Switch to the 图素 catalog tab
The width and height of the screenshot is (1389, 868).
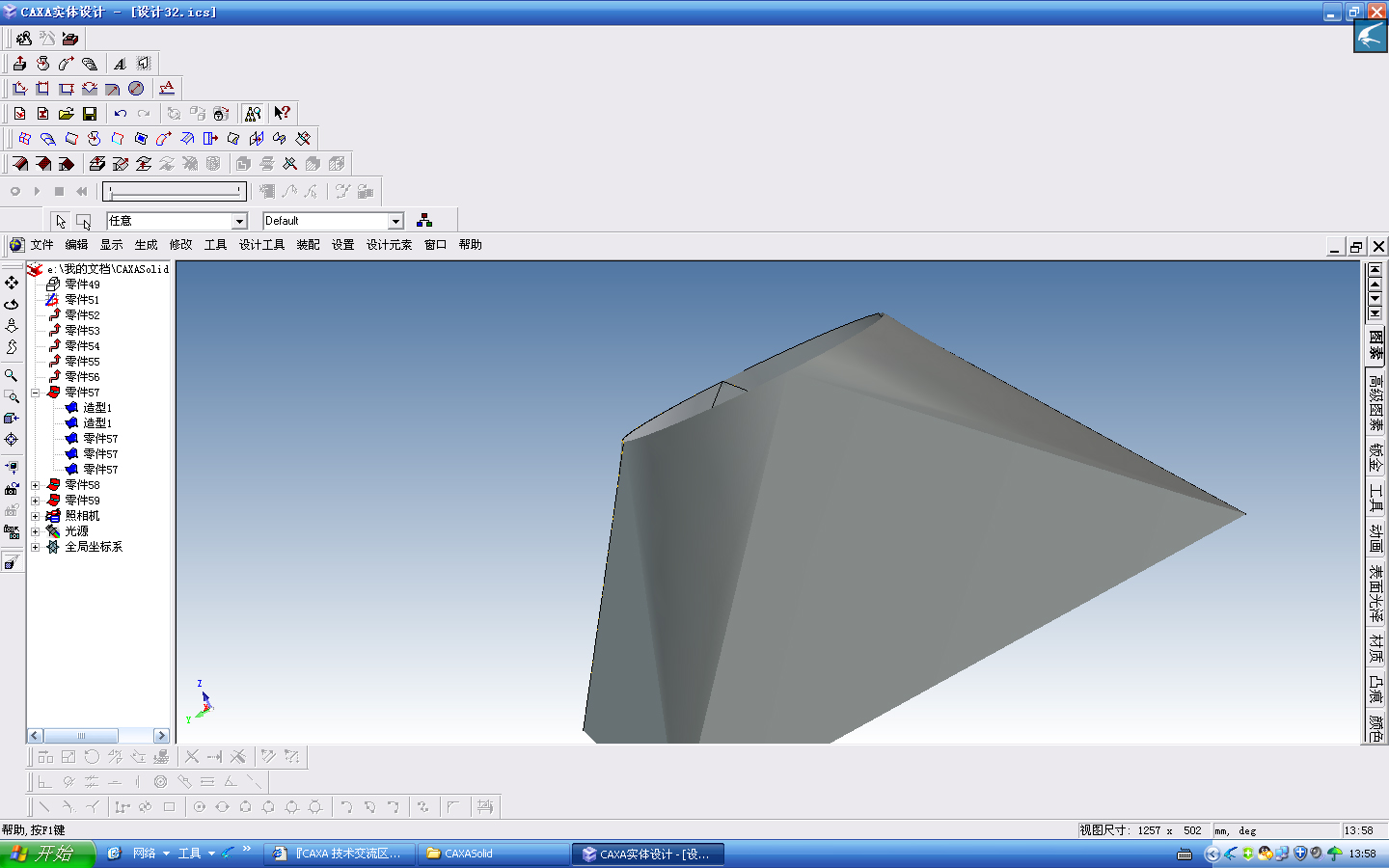pos(1375,344)
